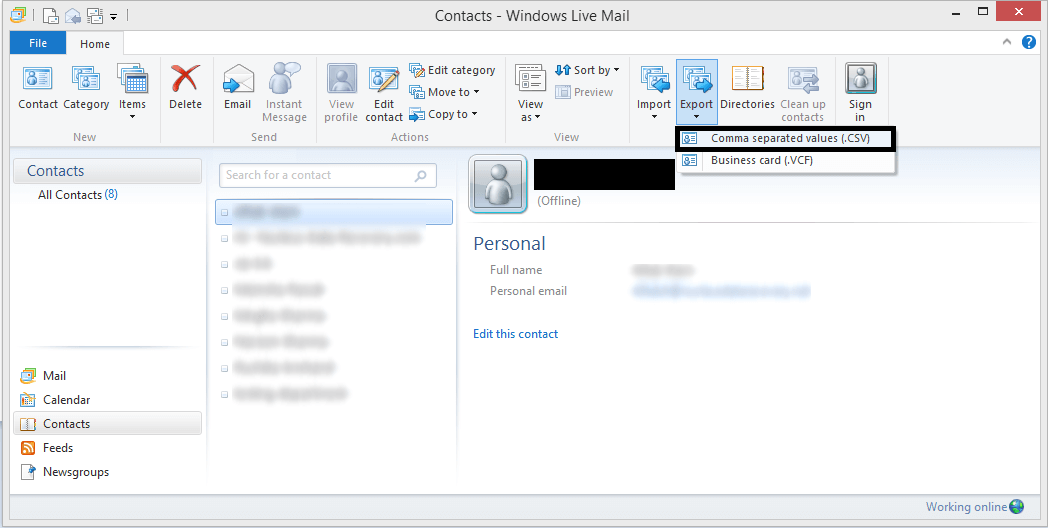Viewport: 1048px width, 528px height.
Task: Click the contact avatar picture
Action: (498, 184)
